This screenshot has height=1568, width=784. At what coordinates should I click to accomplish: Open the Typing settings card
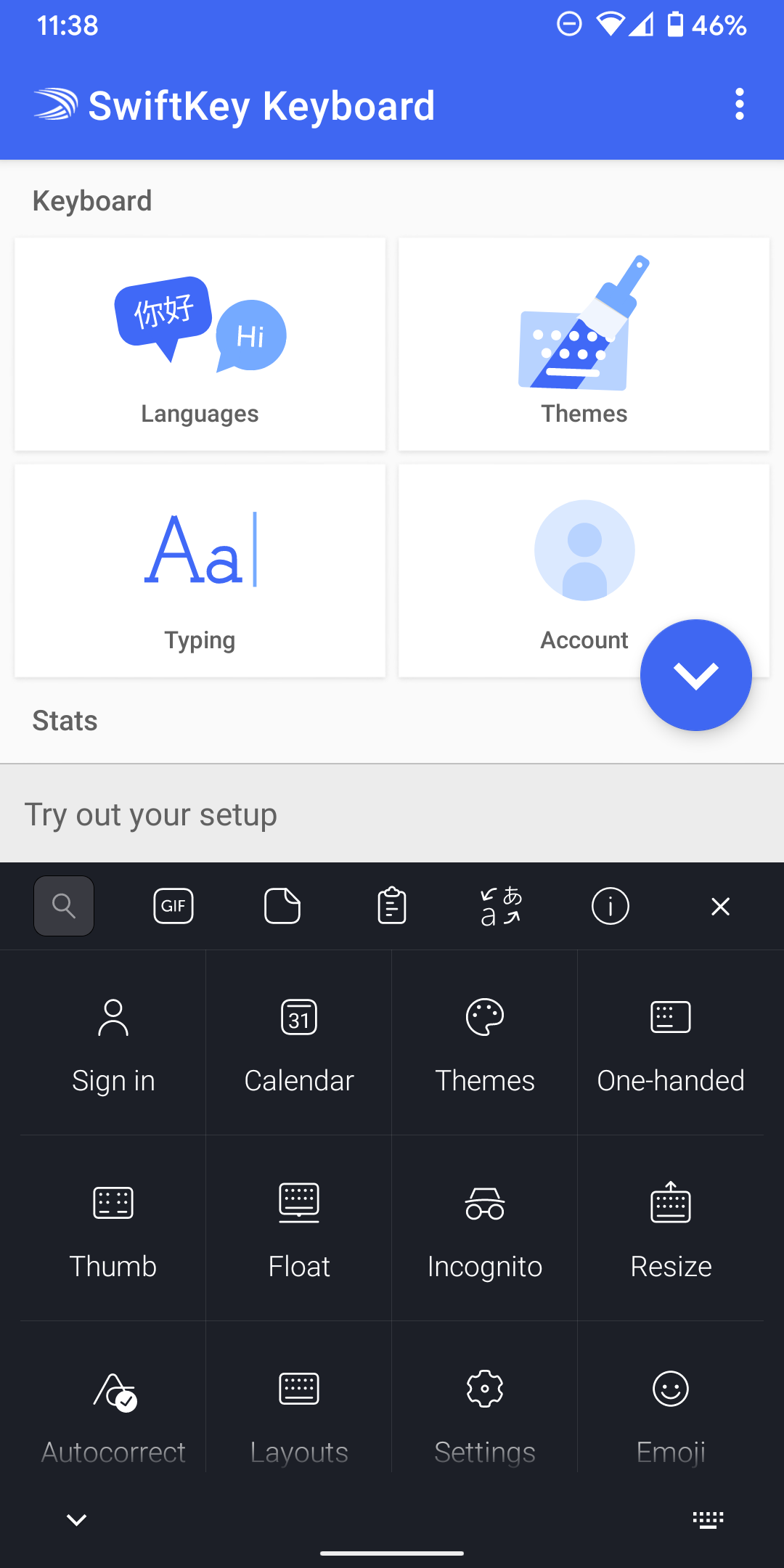click(200, 571)
